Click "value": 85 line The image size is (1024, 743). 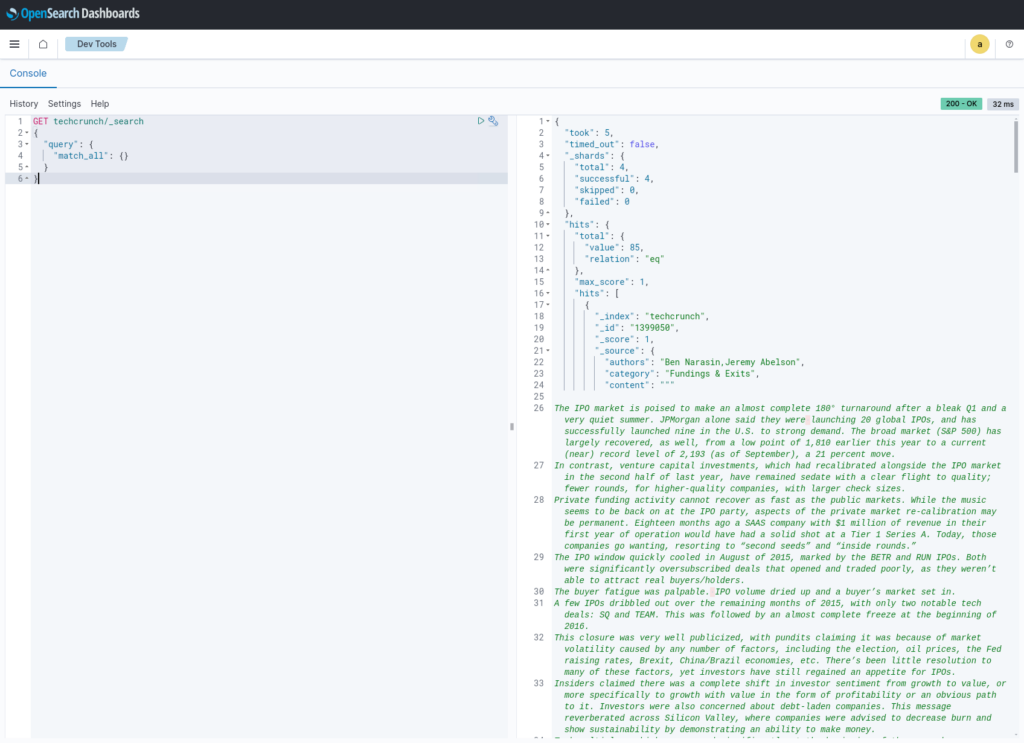click(x=614, y=247)
